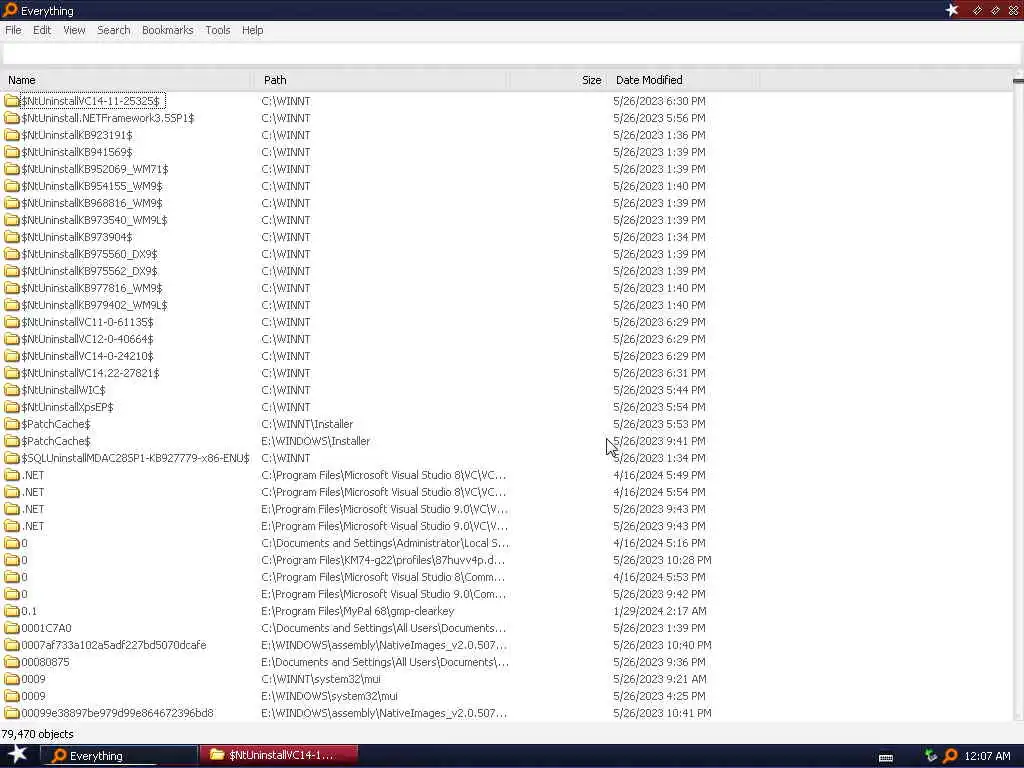Click folder icon for $NtUninstallVC14.22-27821$
1024x768 pixels.
[12, 372]
